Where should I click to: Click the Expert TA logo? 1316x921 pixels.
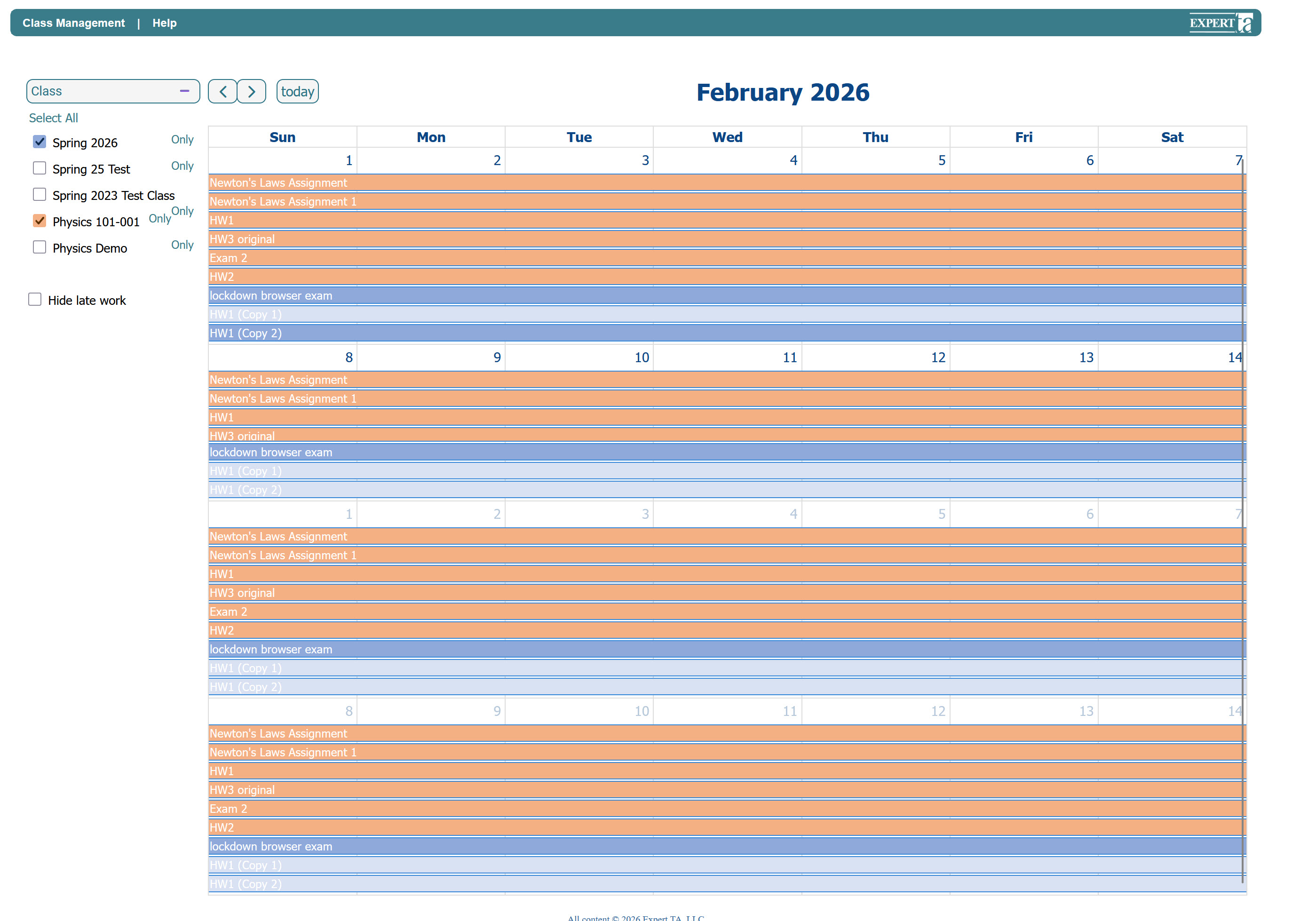[1220, 23]
